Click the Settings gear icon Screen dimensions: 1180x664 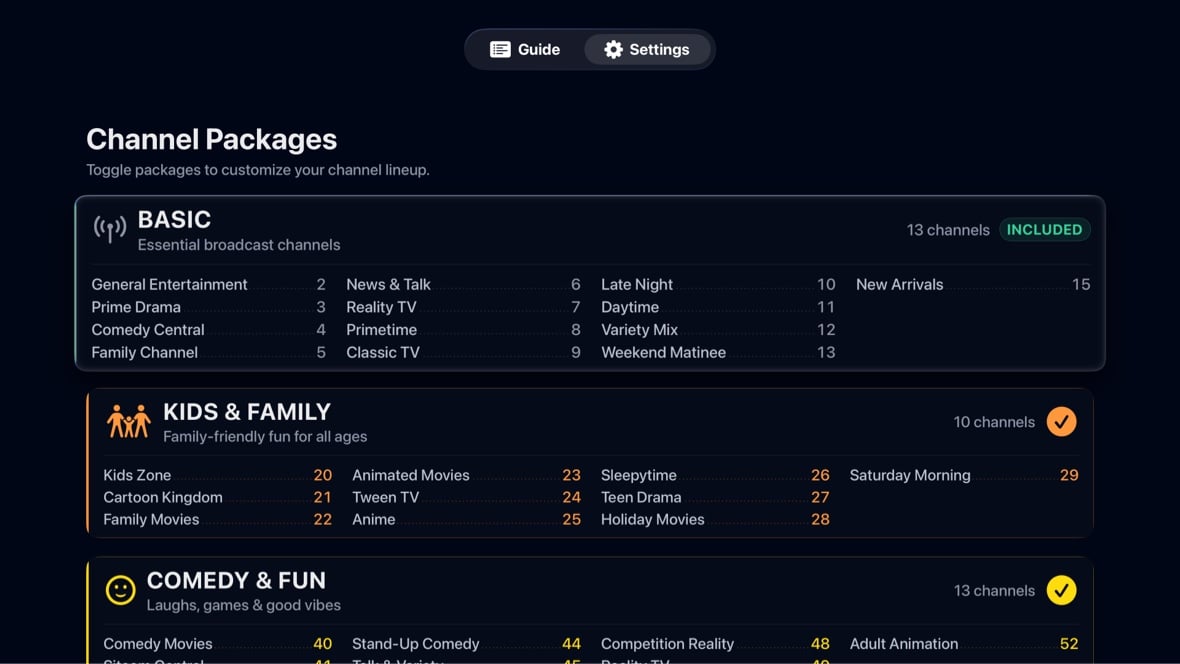pyautogui.click(x=614, y=49)
